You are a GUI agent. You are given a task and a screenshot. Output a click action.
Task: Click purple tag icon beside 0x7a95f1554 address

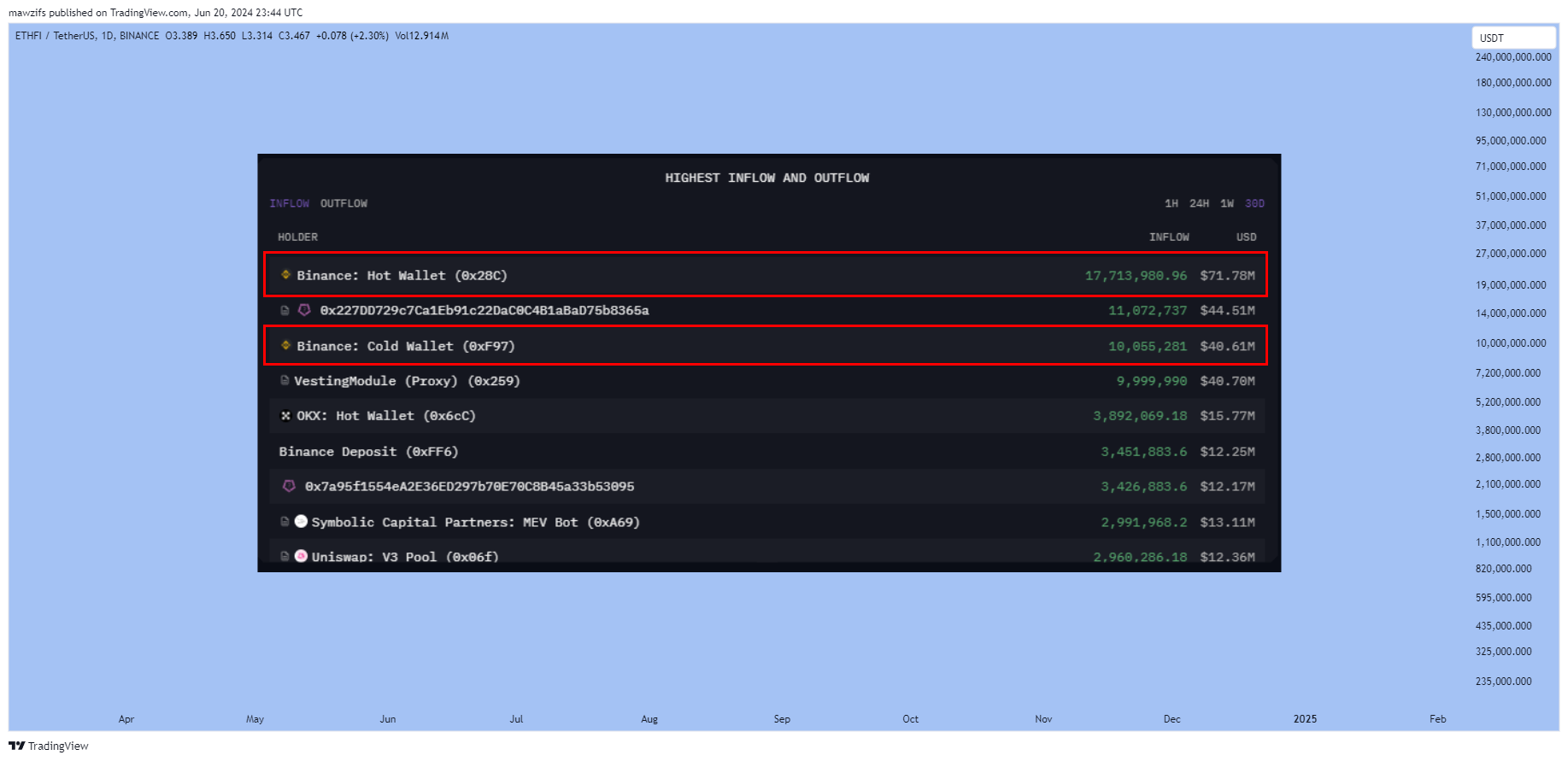click(x=289, y=486)
